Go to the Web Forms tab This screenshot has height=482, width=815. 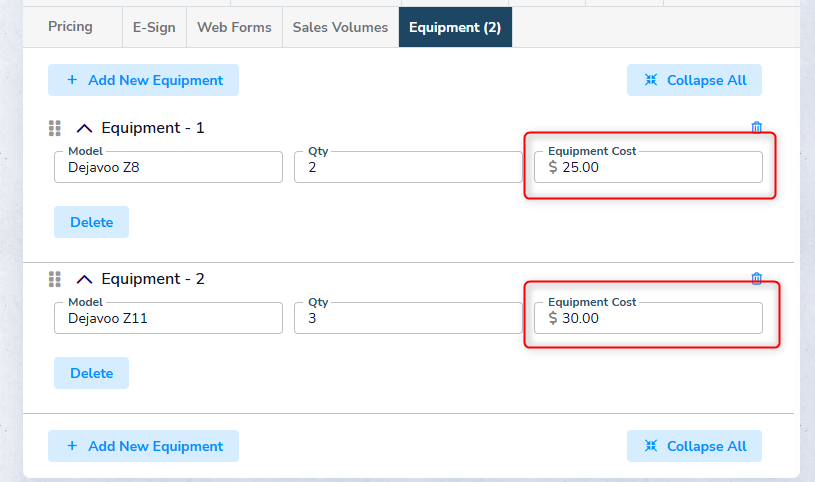pyautogui.click(x=234, y=28)
